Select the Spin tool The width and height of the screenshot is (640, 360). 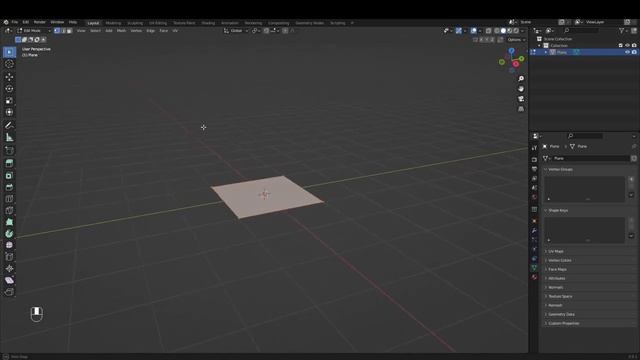tap(9, 233)
